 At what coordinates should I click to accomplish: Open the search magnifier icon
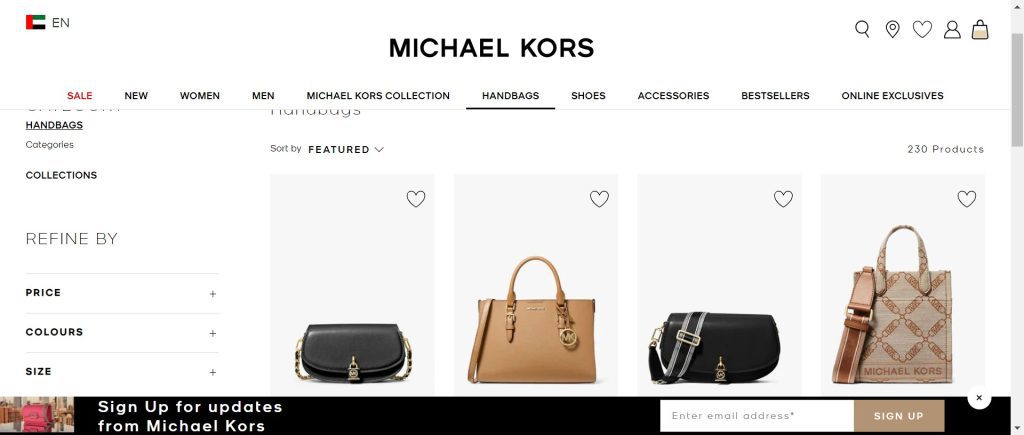[x=862, y=29]
